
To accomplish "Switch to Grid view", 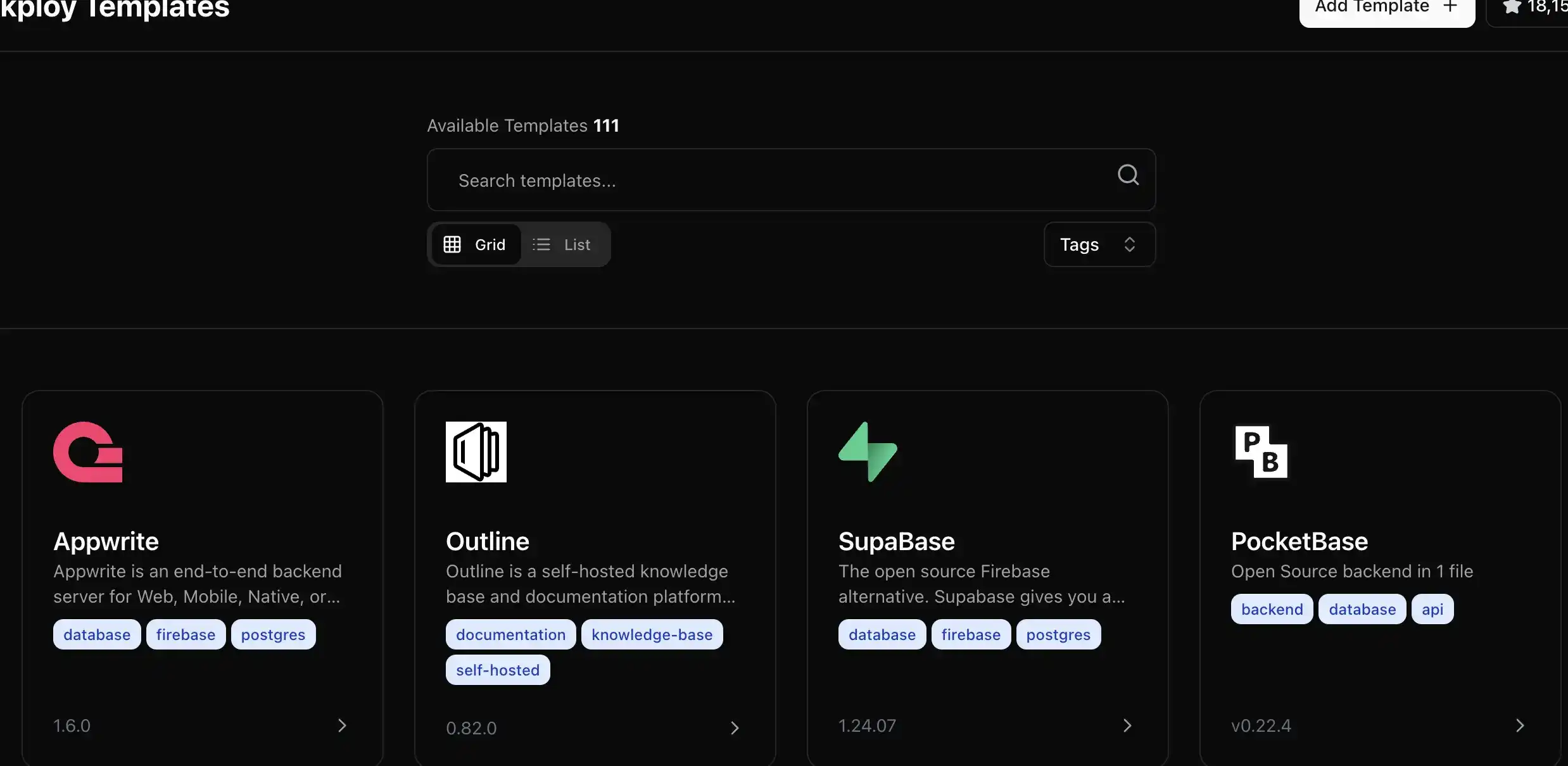I will (x=475, y=244).
